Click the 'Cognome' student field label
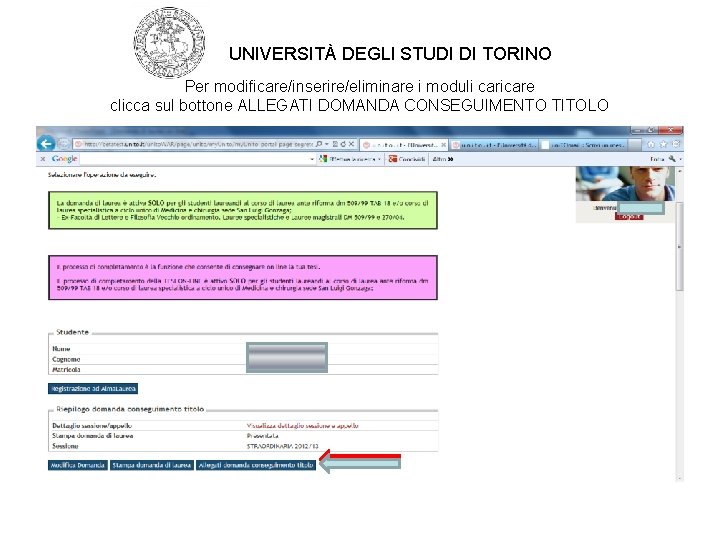Screen dimensions: 720x540 coord(66,359)
